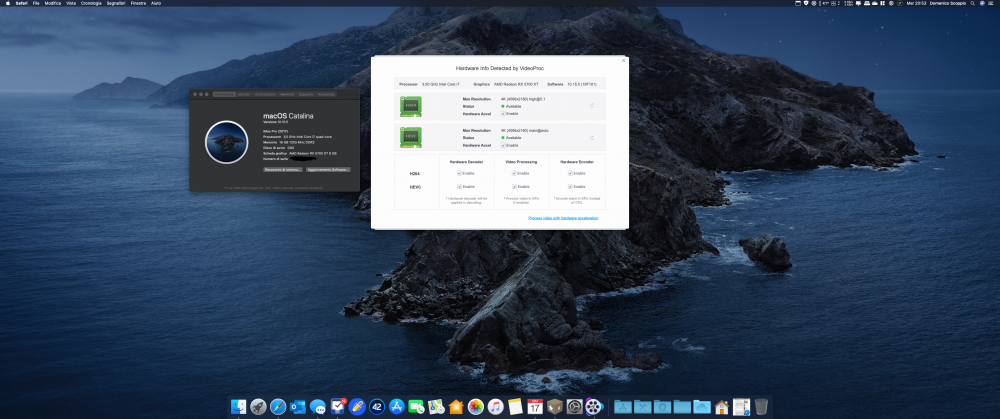1000x419 pixels.
Task: Toggle HEVC Video Processing Enable
Action: [514, 186]
